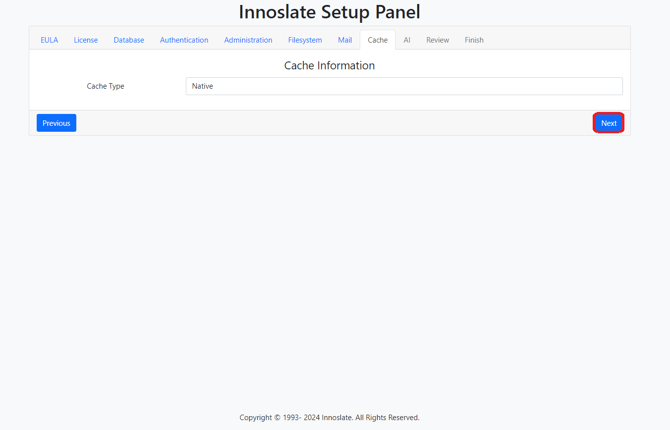Image resolution: width=670 pixels, height=430 pixels.
Task: Open the Cache Type dropdown showing Native
Action: click(404, 86)
